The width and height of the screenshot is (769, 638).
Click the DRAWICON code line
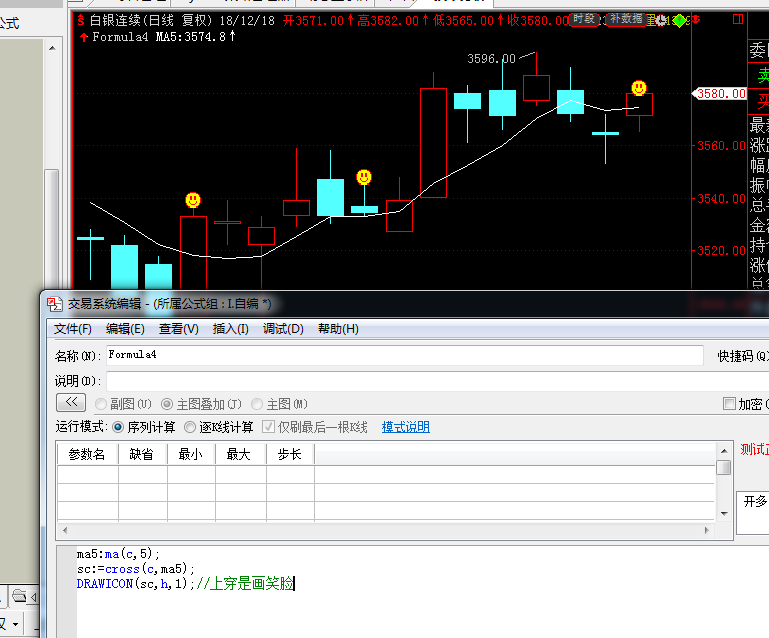point(185,584)
